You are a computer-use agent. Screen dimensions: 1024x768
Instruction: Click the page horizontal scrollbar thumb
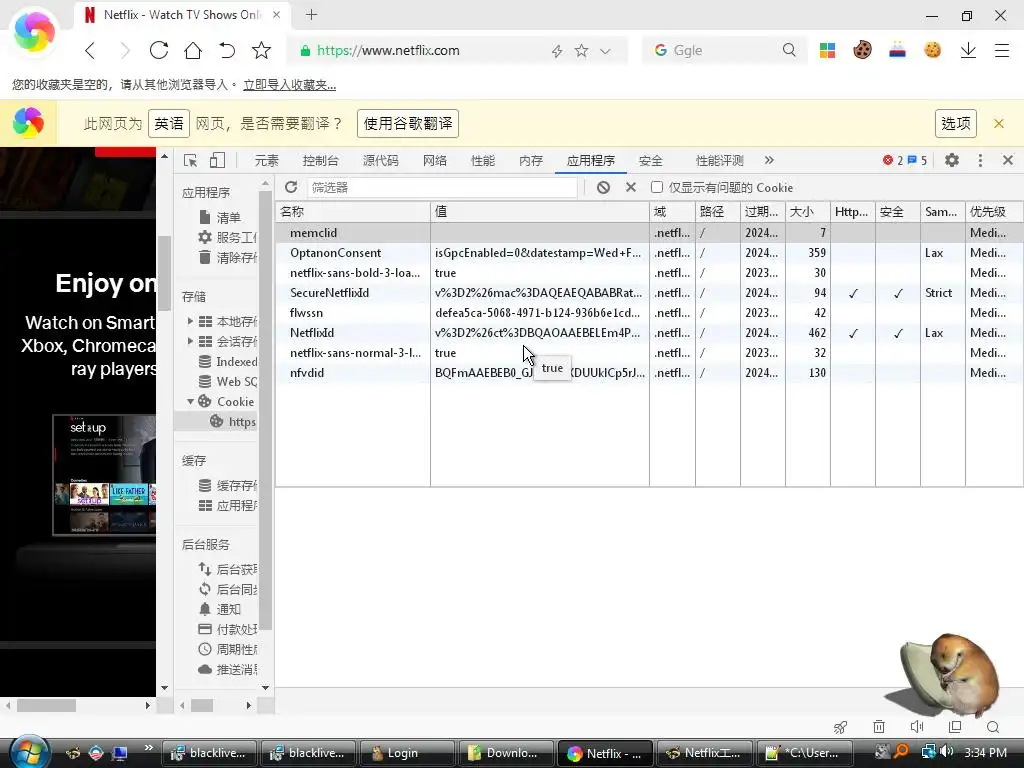pyautogui.click(x=46, y=705)
